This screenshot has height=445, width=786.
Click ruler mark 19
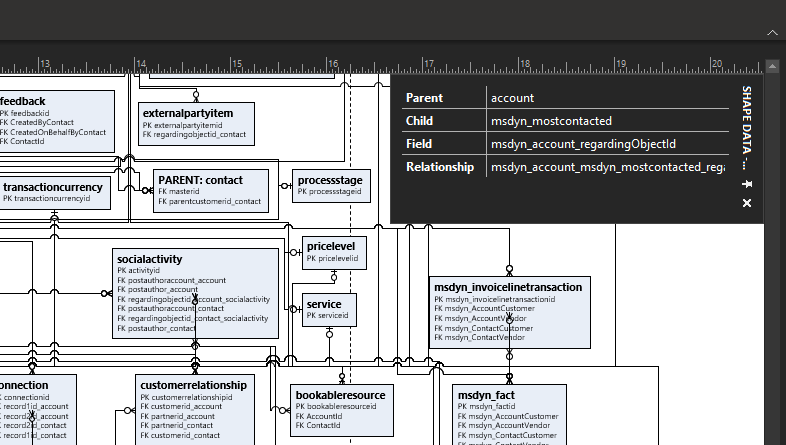621,64
